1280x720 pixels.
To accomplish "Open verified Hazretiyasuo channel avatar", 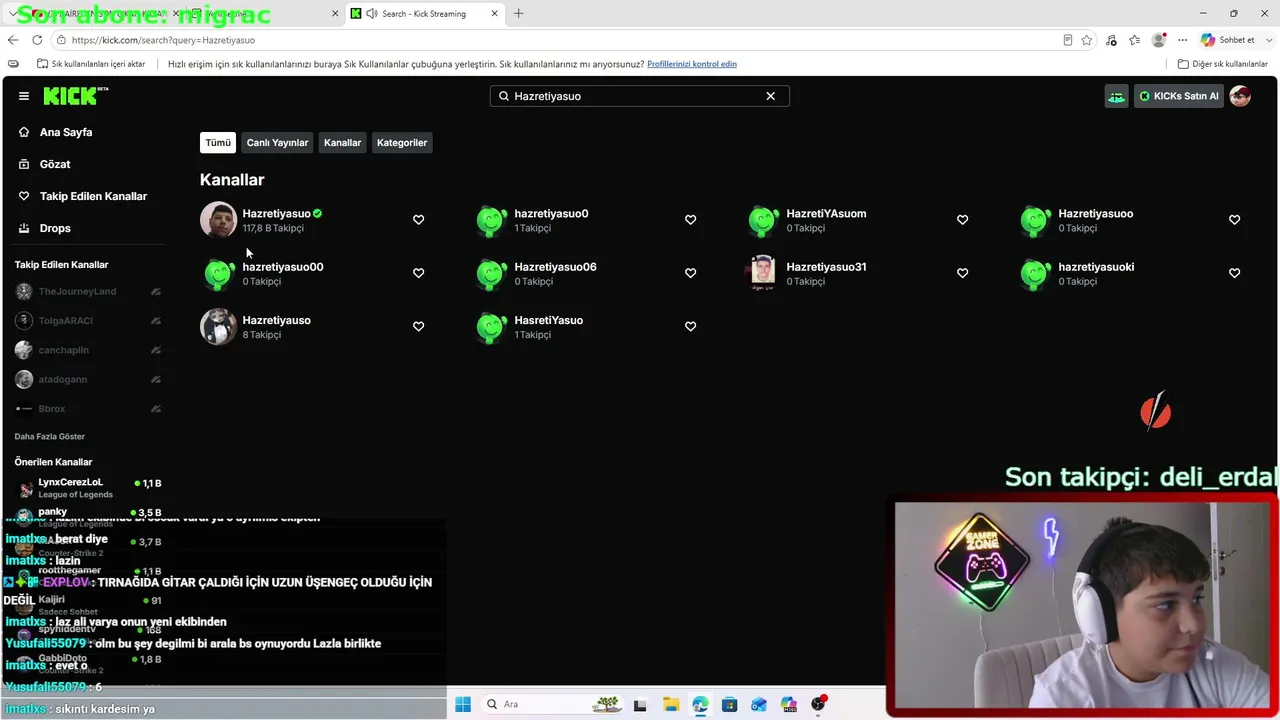I will [218, 220].
